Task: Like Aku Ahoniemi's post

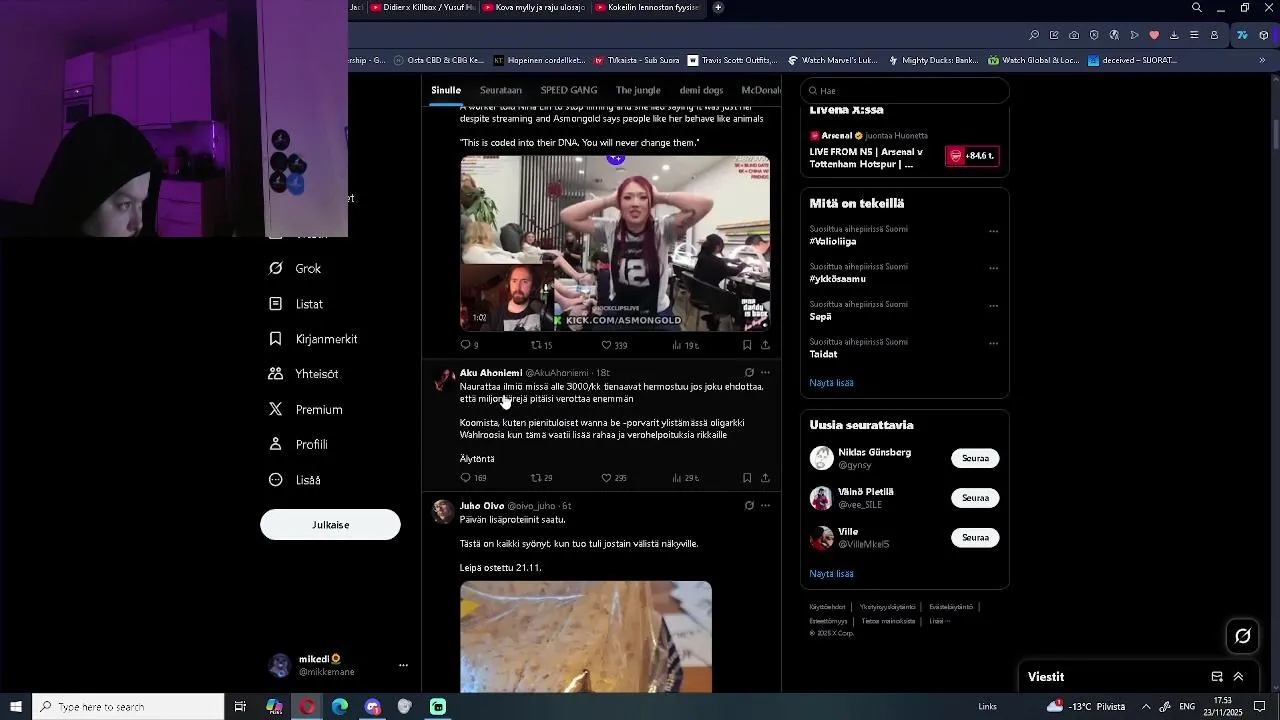Action: tap(606, 478)
